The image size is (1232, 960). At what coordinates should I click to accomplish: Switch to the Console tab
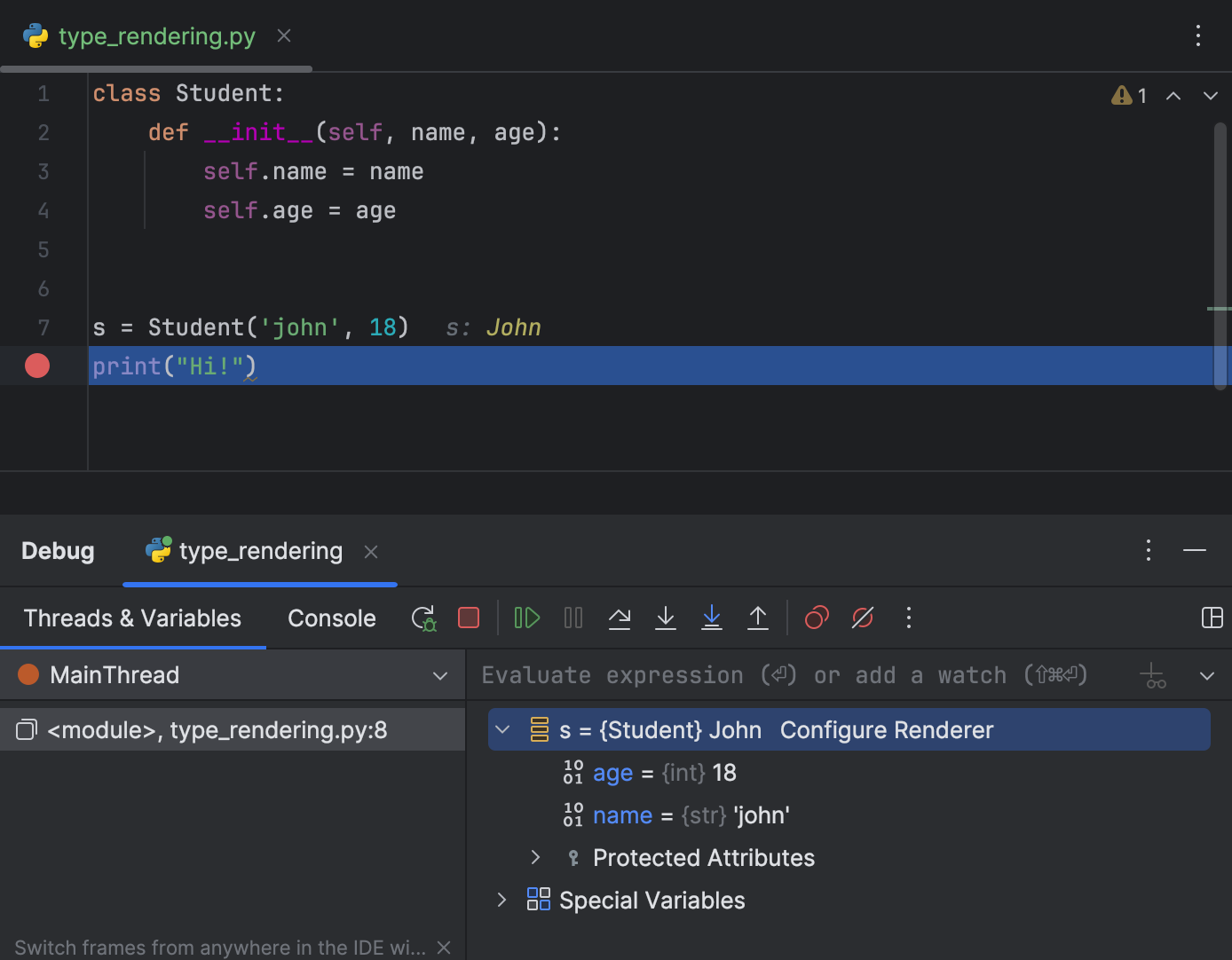(331, 618)
